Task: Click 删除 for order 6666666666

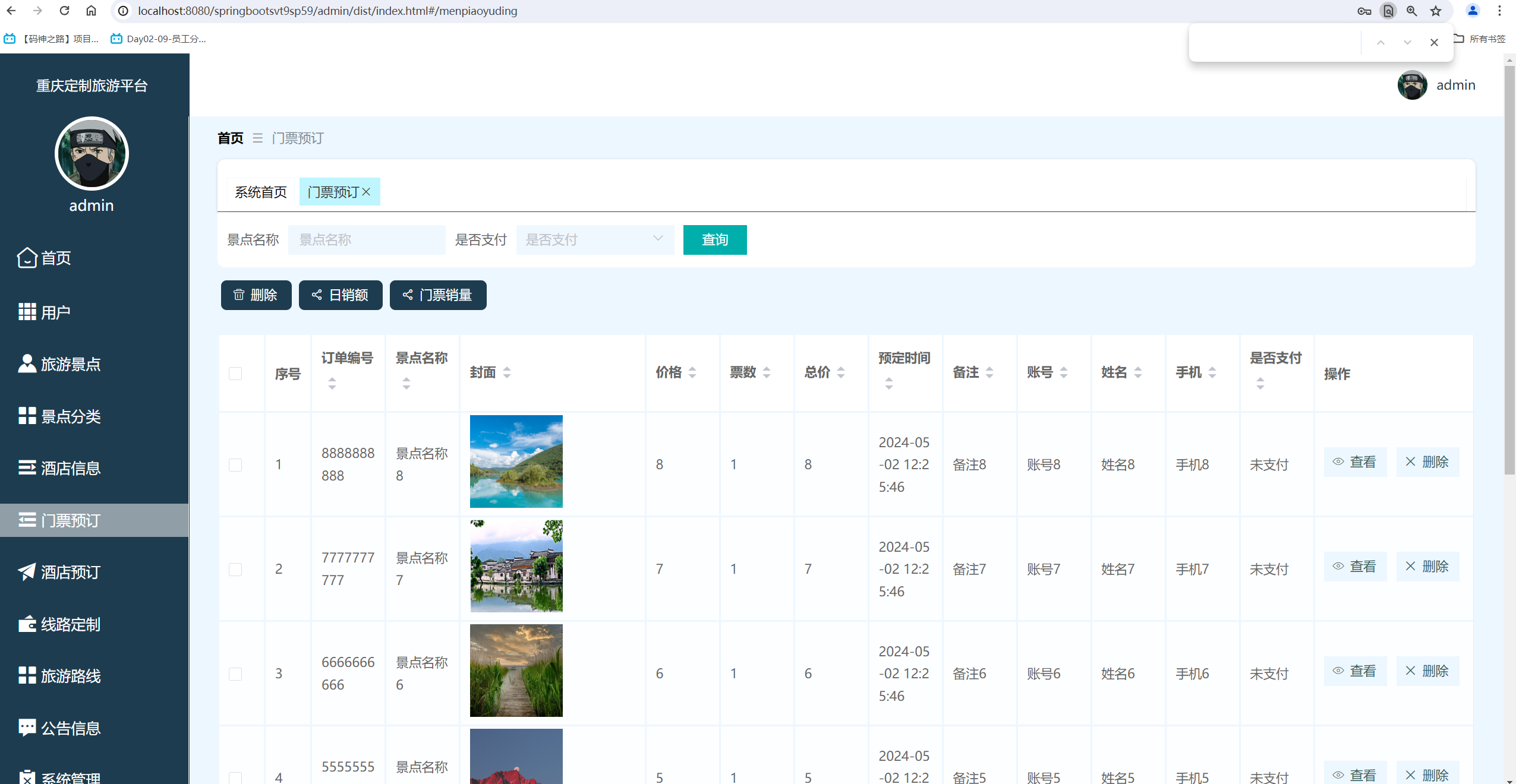Action: (x=1427, y=671)
